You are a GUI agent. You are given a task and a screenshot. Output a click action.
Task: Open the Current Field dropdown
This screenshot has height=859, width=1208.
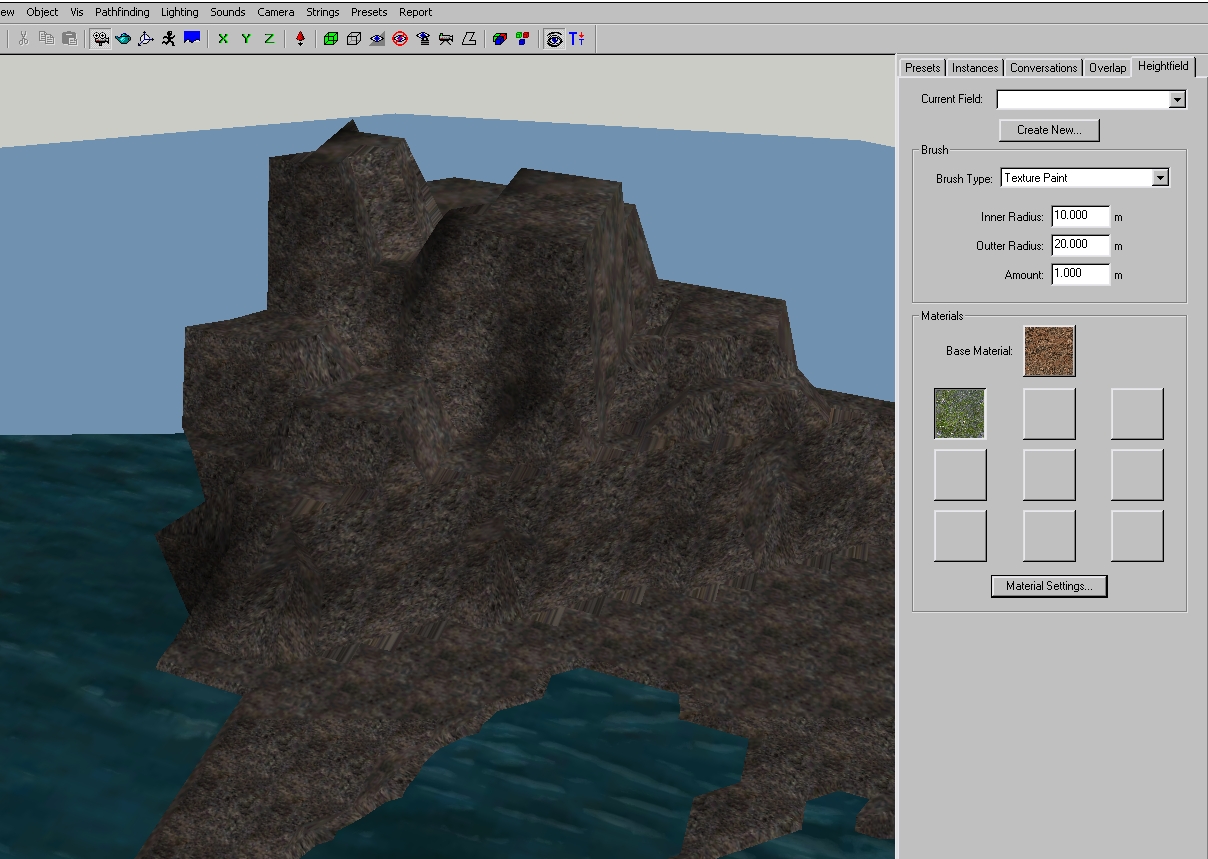1177,99
